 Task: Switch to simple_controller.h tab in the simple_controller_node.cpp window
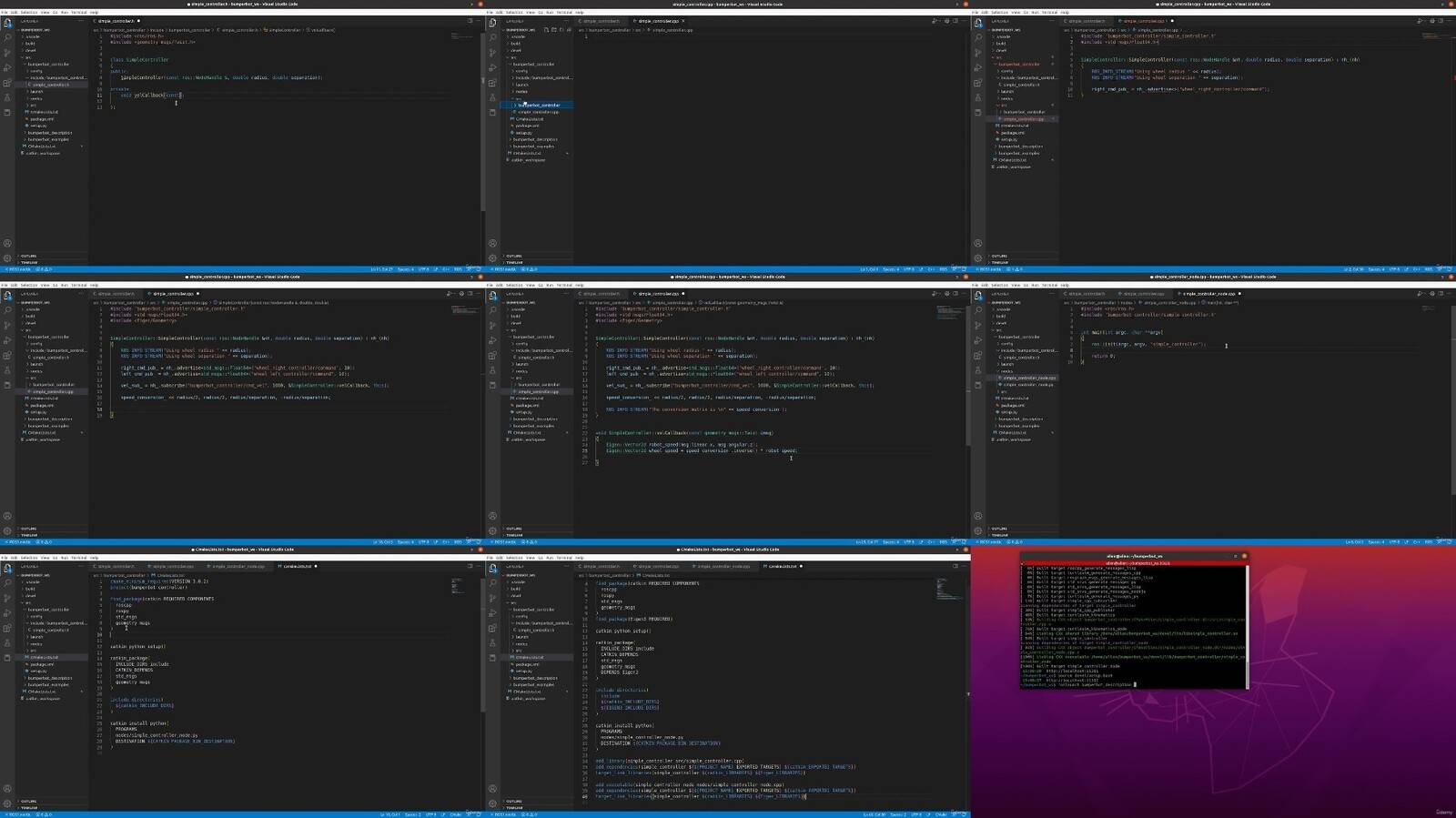point(1085,294)
